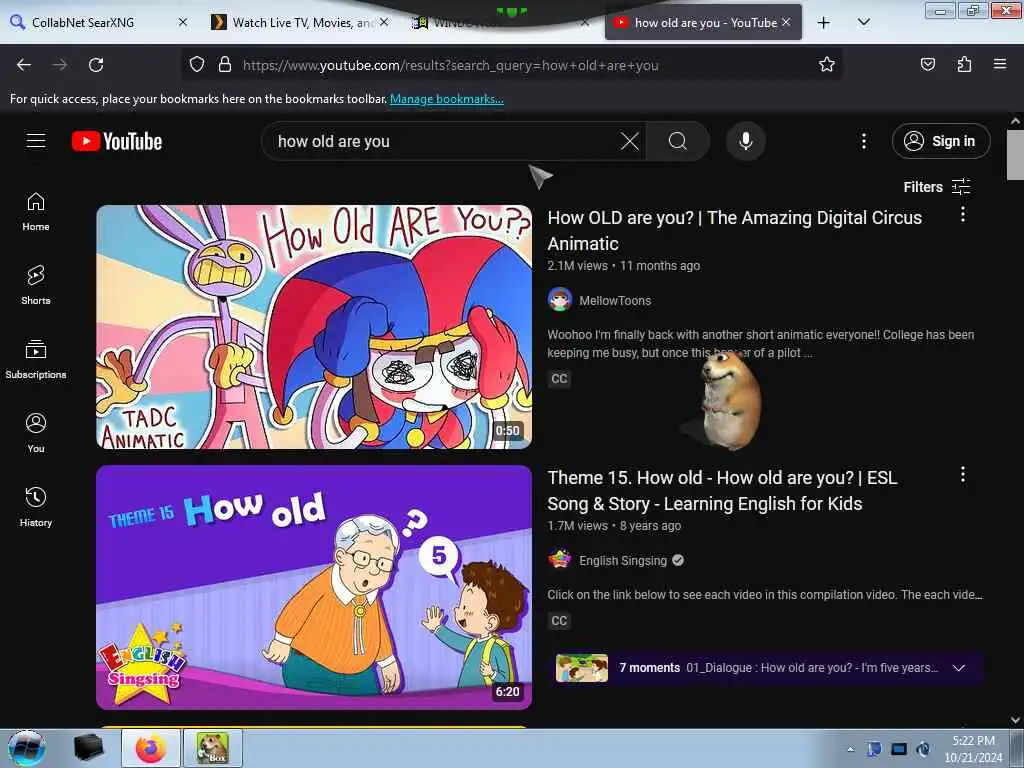
Task: Click the system tray network monitor icon
Action: coord(899,749)
